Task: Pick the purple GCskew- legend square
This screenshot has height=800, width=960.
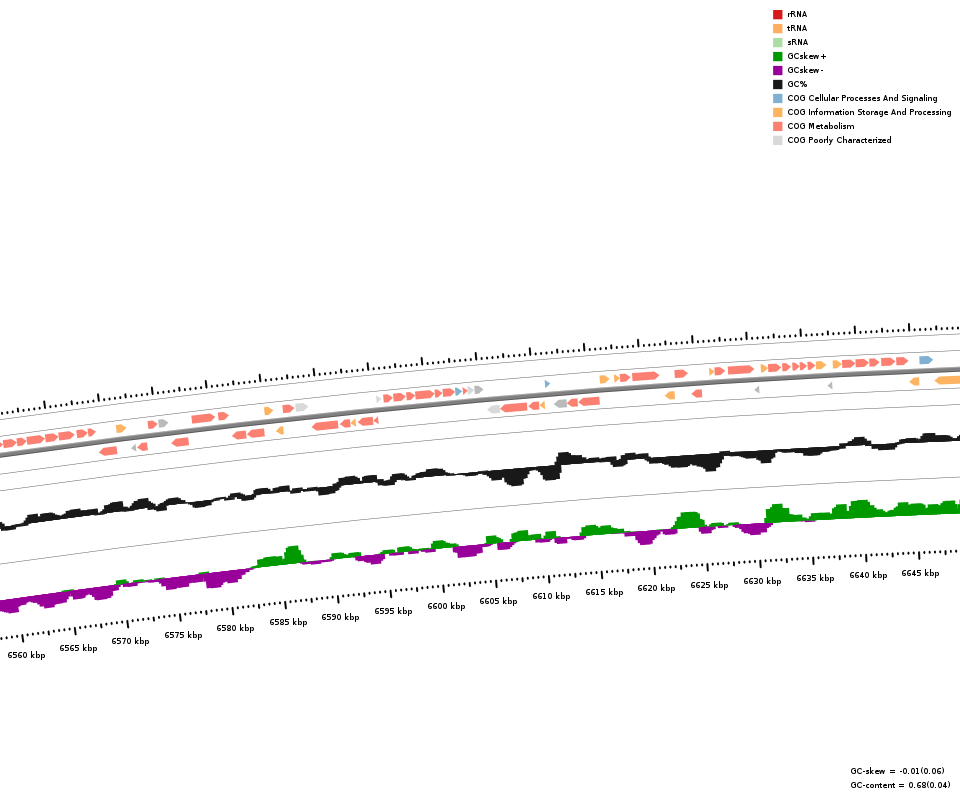Action: click(777, 70)
